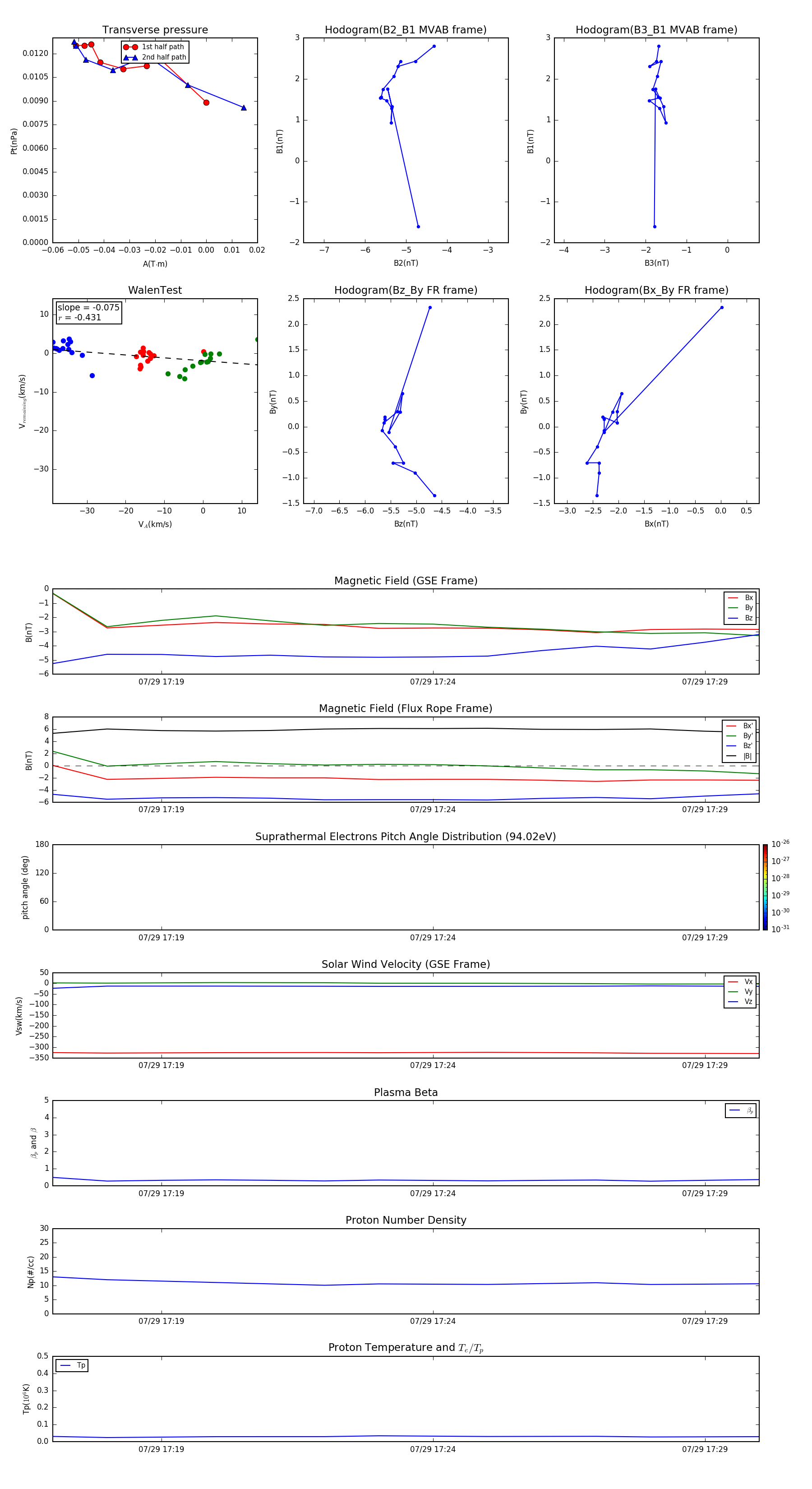The height and width of the screenshot is (1489, 812).
Task: Click the 'VA(km/s)' axis label under WalenTest
Action: tap(155, 524)
